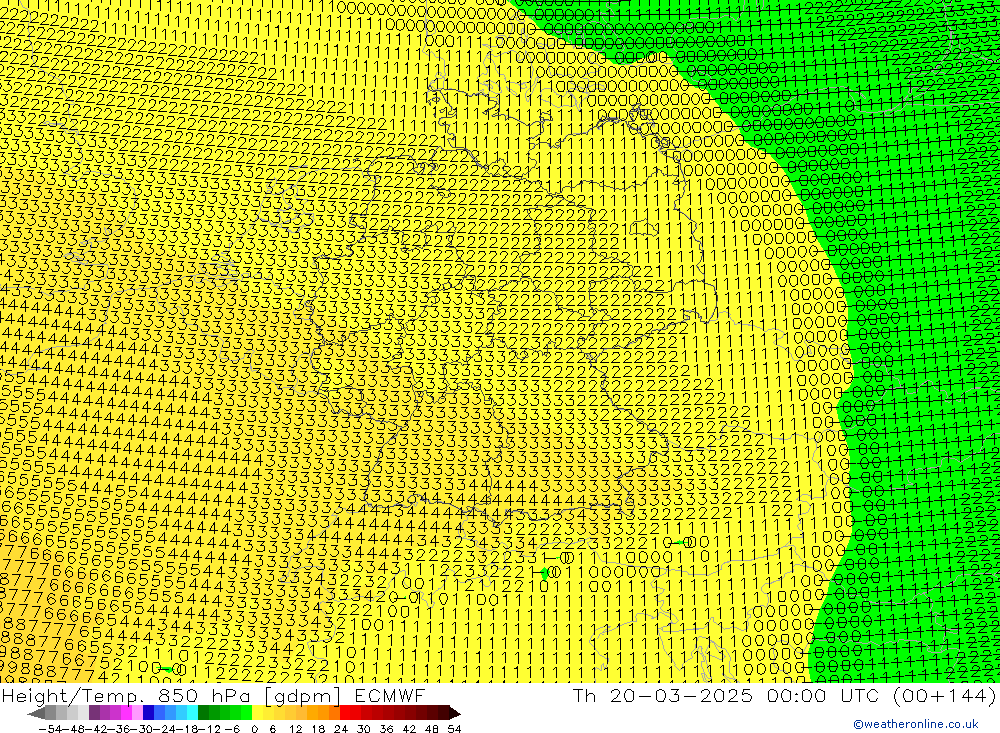Screen dimensions: 1000x733
Task: Click the '42' label under the color bar
Action: [409, 729]
